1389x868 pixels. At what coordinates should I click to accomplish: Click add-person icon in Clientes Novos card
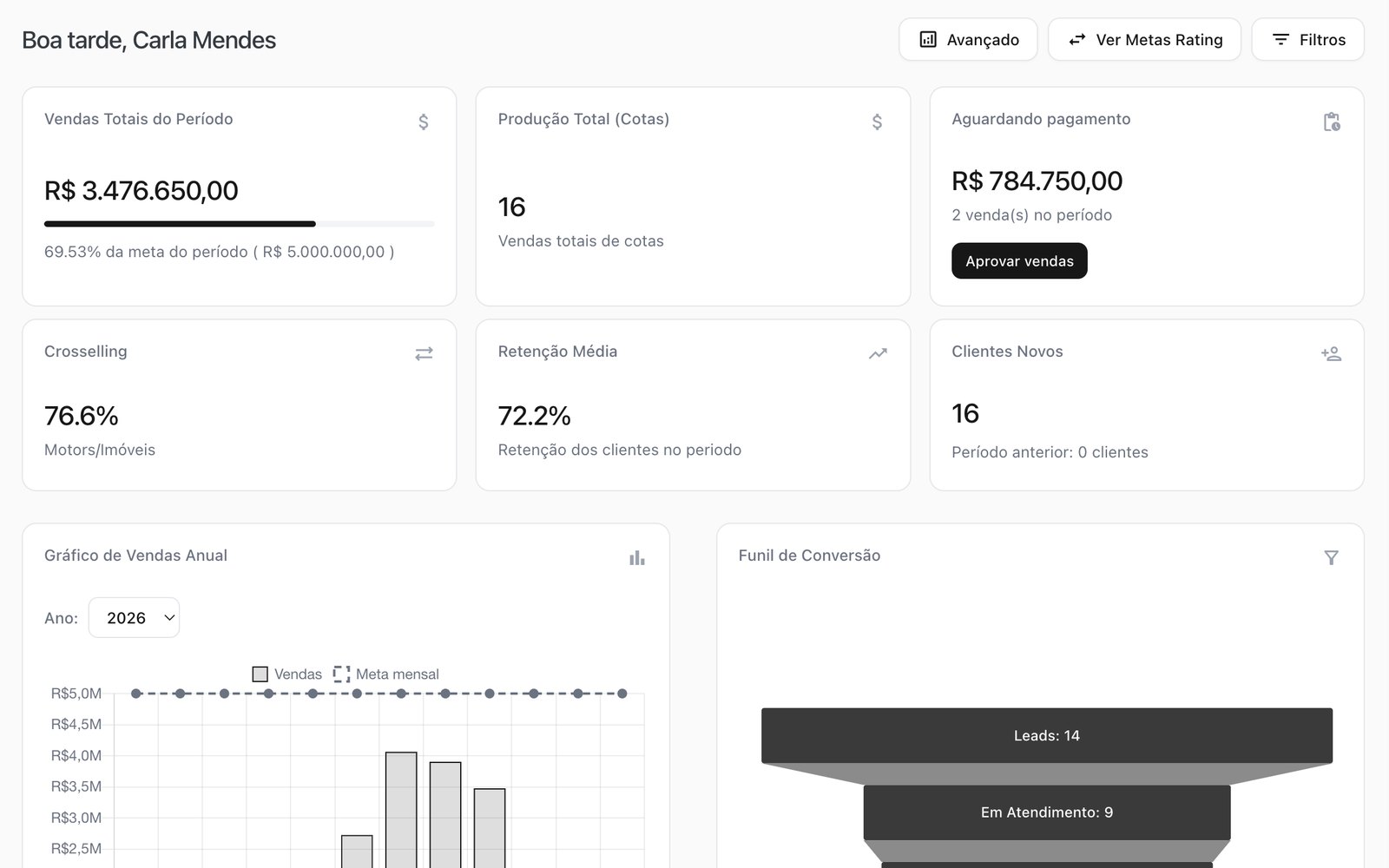[x=1331, y=353]
